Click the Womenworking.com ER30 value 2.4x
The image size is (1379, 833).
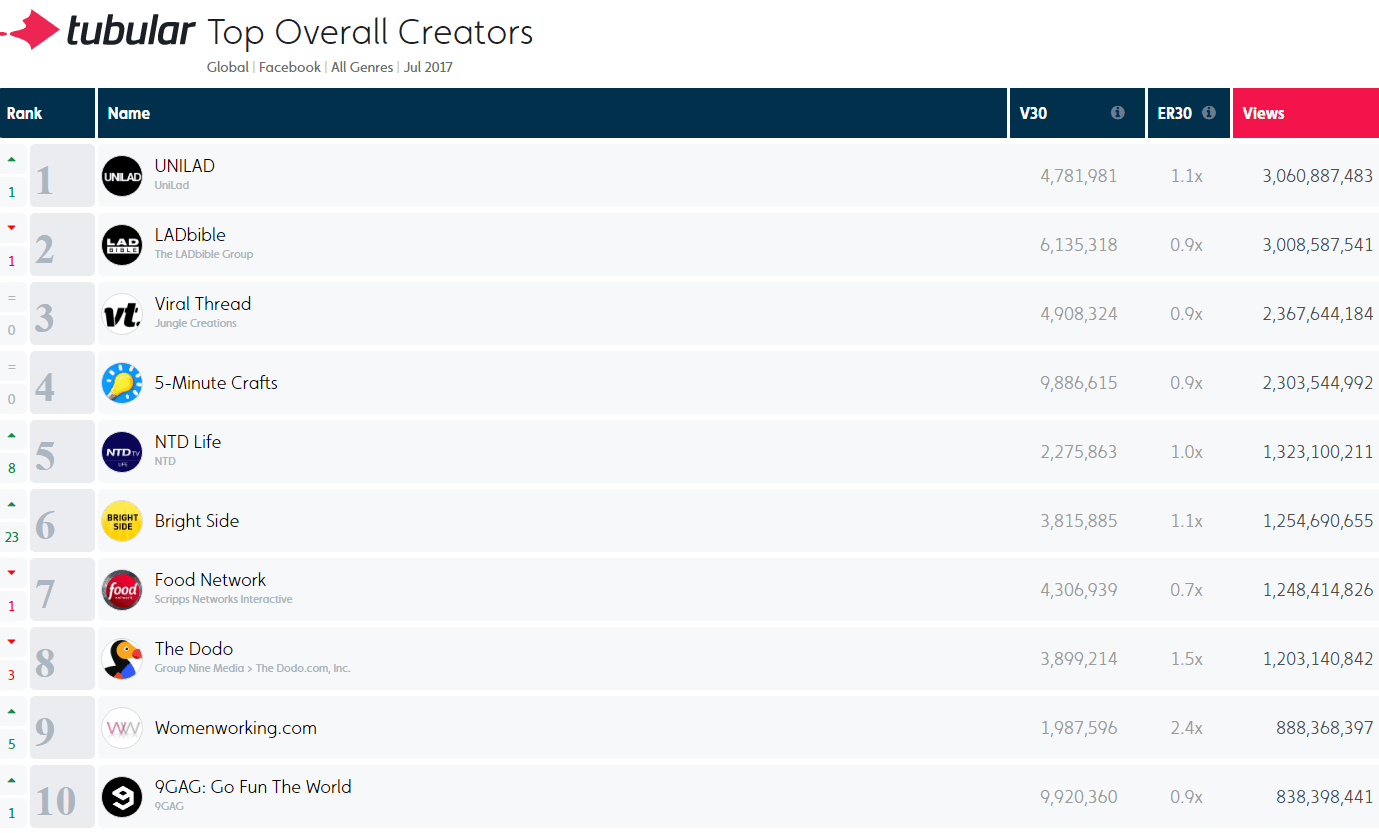[x=1187, y=728]
